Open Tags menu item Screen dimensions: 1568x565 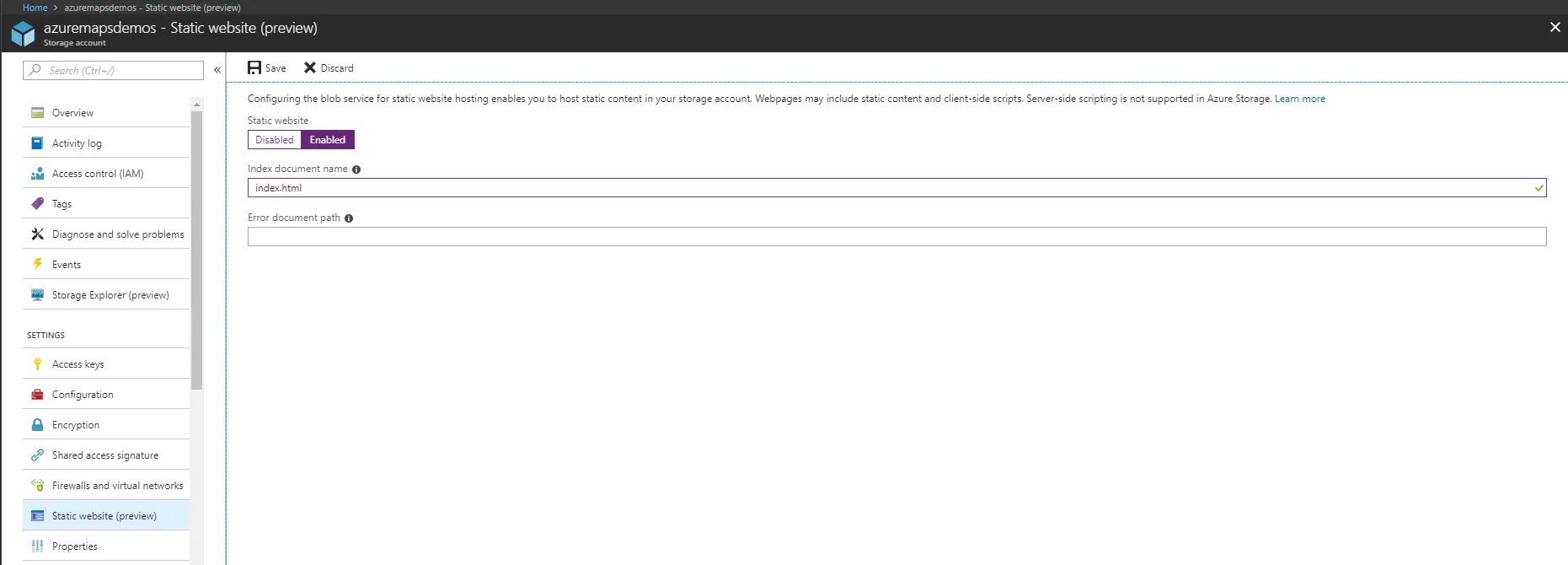point(106,204)
